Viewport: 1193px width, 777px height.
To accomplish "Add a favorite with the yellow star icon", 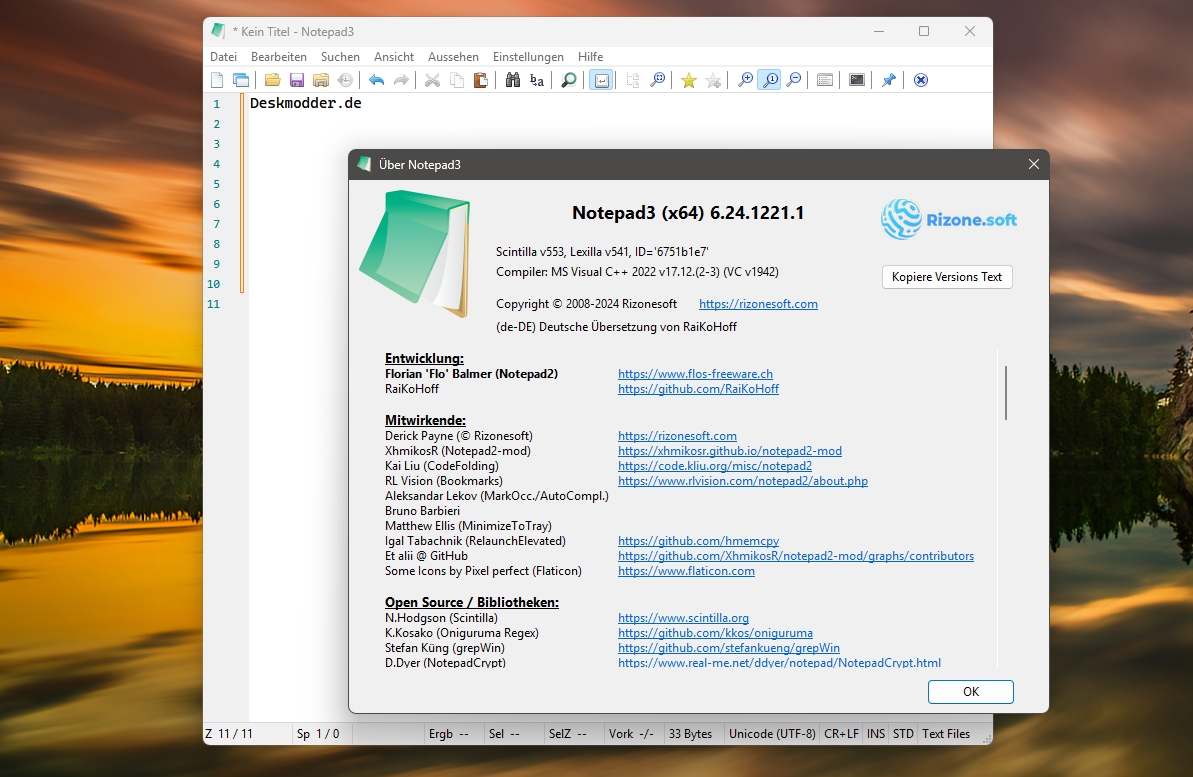I will (689, 80).
